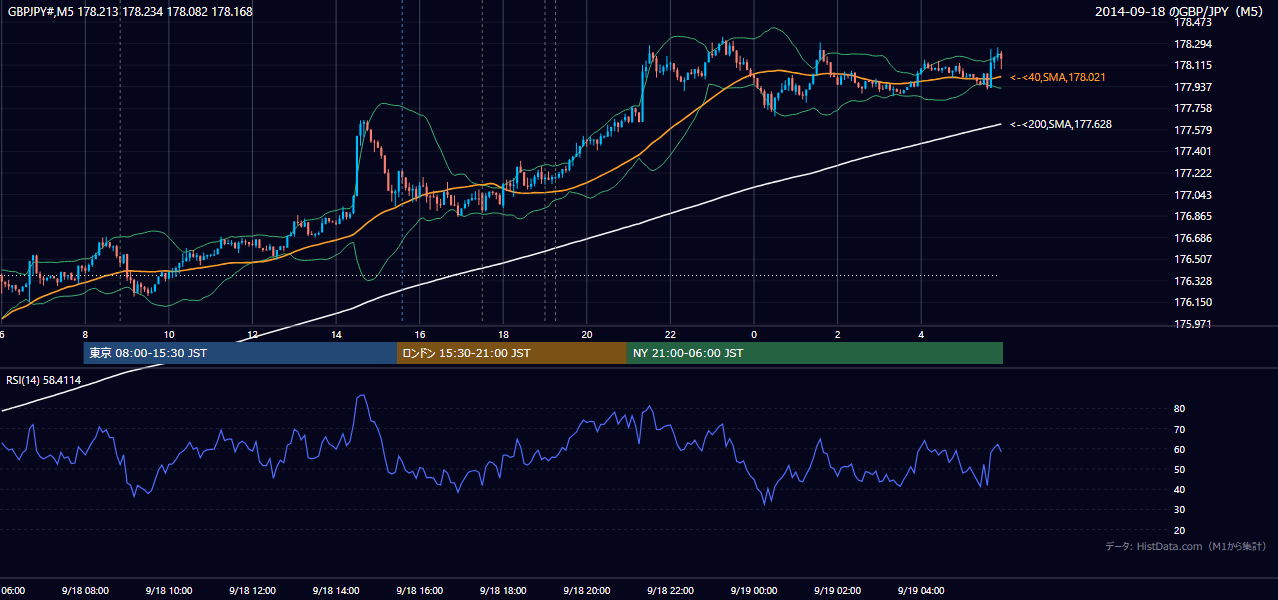1278x600 pixels.
Task: Click the hour label '14' under price chart
Action: coord(336,334)
